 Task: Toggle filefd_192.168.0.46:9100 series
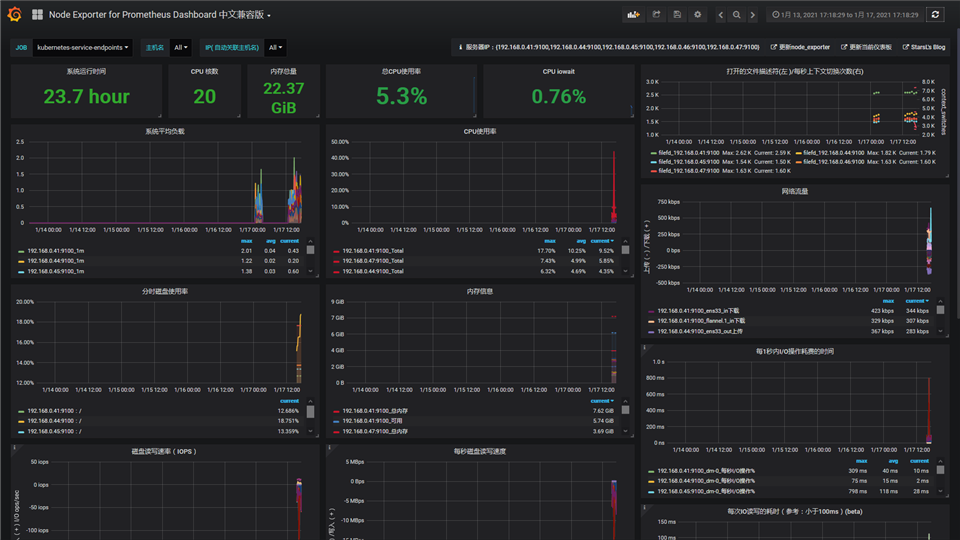(834, 162)
